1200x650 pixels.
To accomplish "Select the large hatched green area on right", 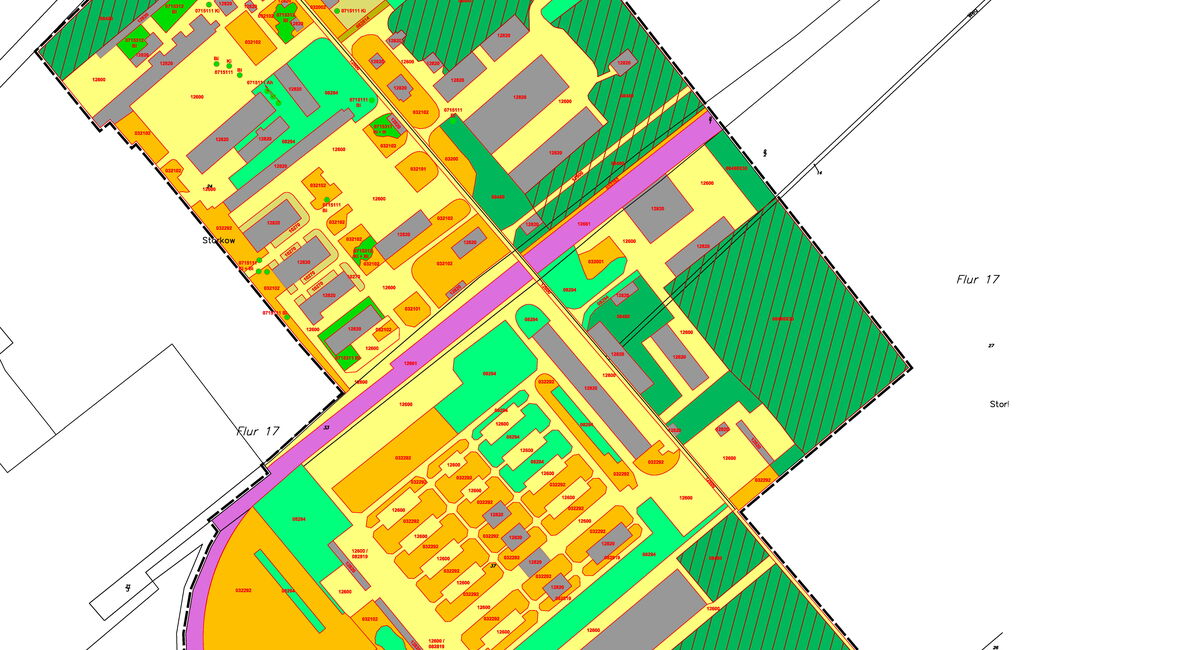I will [790, 320].
